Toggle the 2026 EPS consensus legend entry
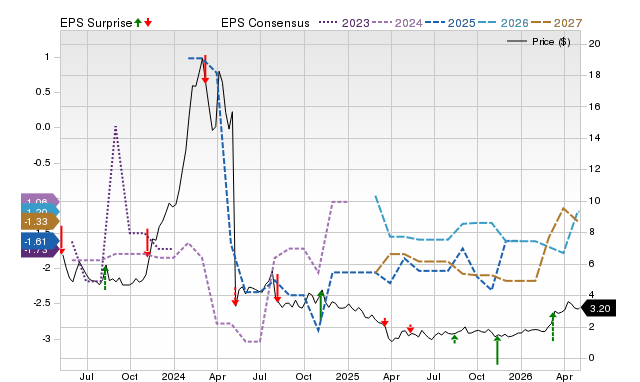 pos(503,23)
